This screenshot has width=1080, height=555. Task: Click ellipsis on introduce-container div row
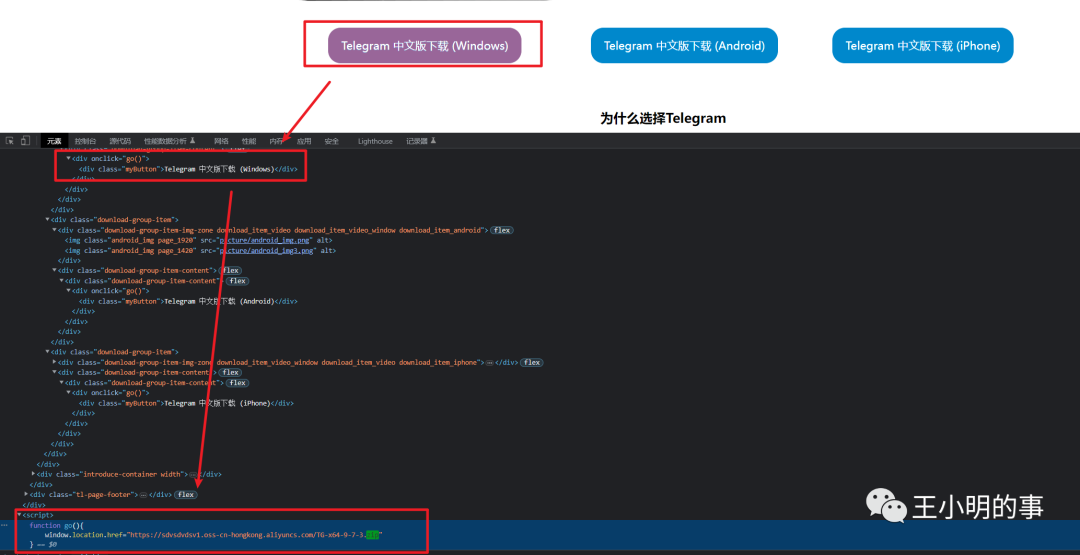tap(193, 474)
